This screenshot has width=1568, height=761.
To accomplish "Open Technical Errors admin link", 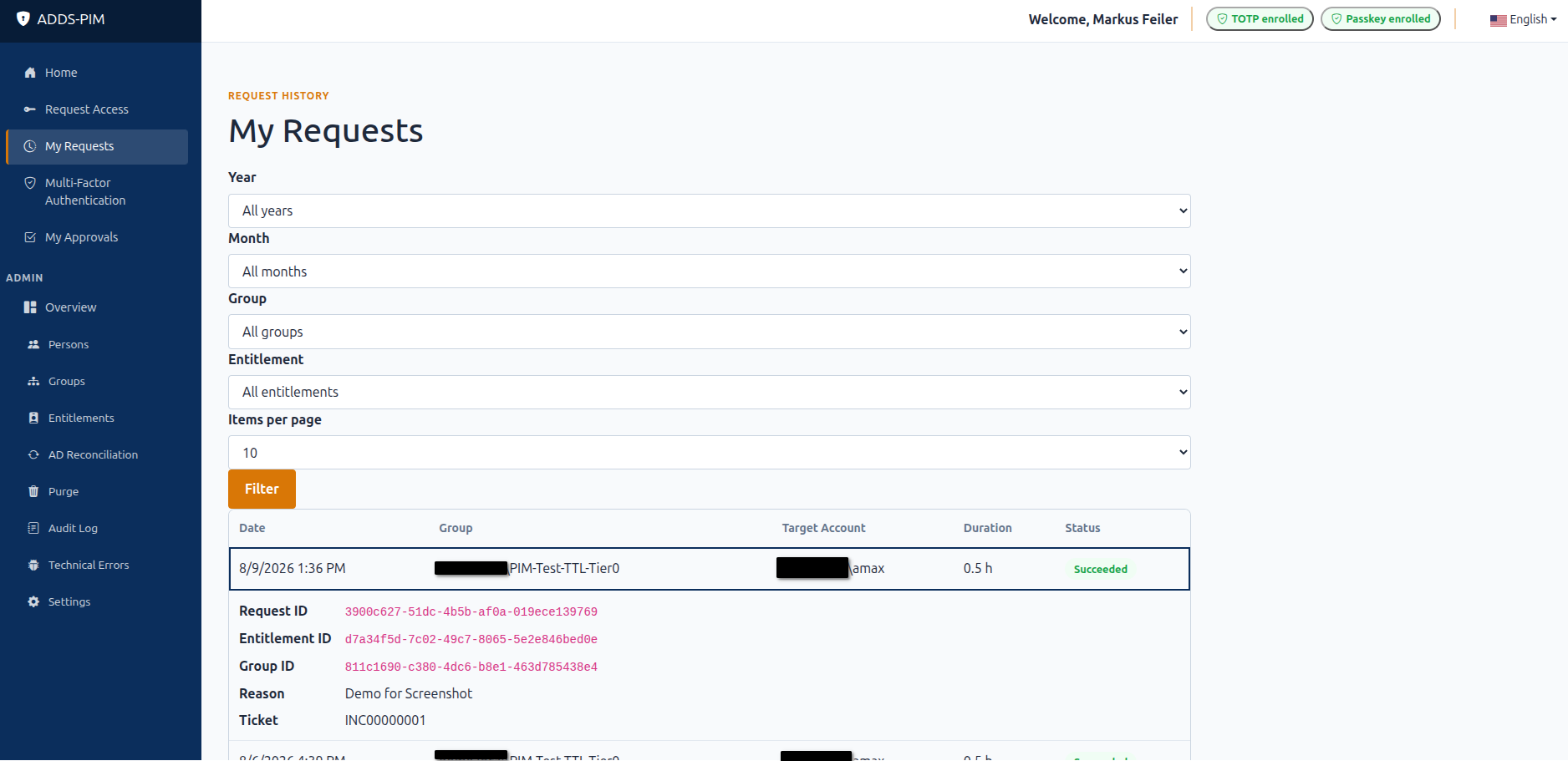I will pos(97,565).
